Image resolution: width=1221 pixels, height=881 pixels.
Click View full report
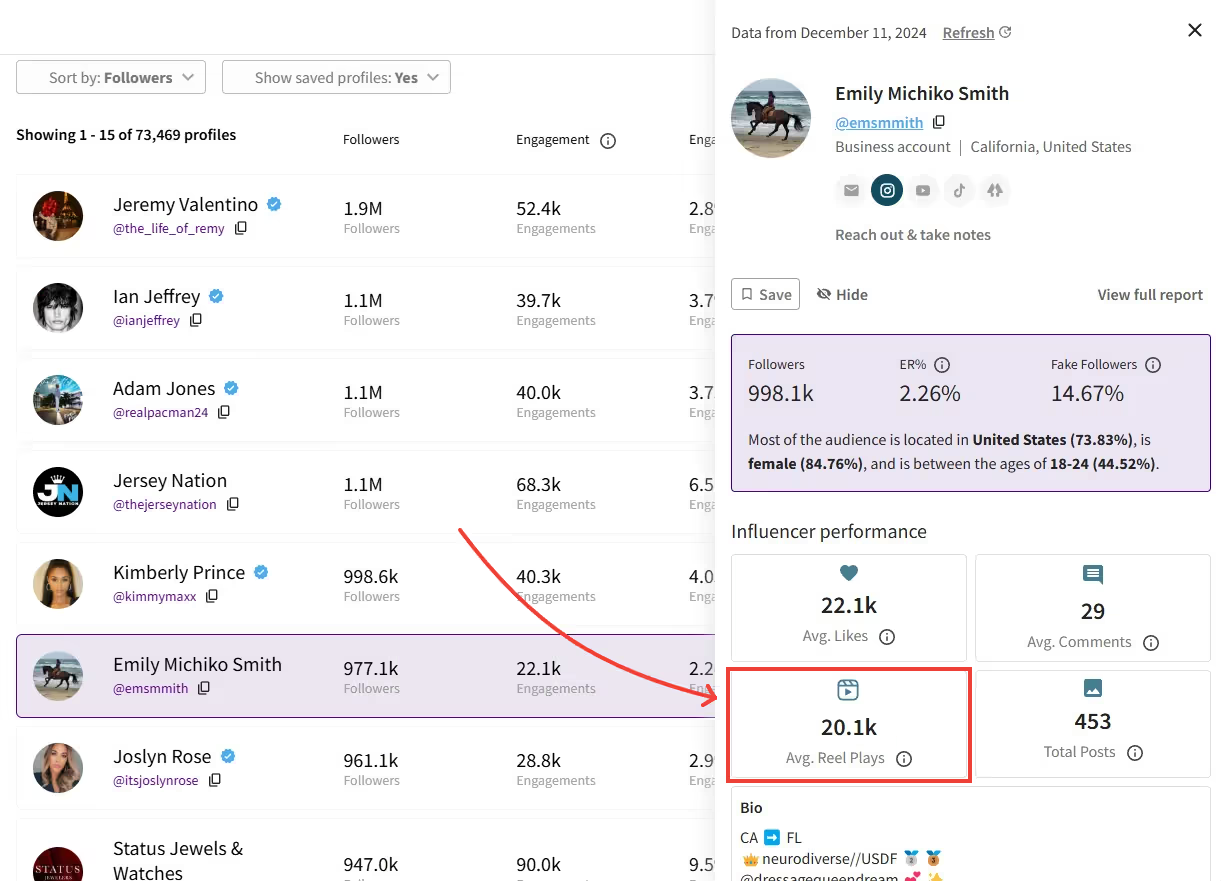pos(1150,294)
